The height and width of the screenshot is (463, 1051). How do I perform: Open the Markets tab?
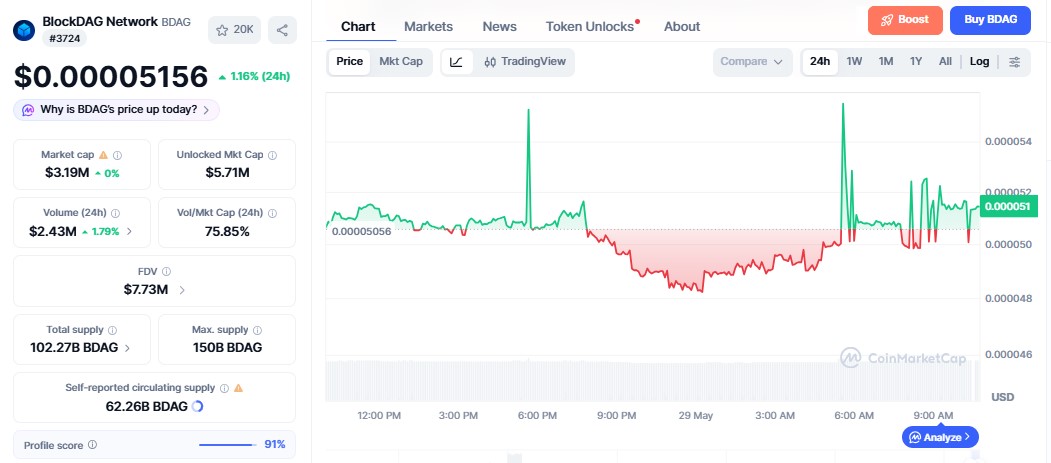point(428,27)
